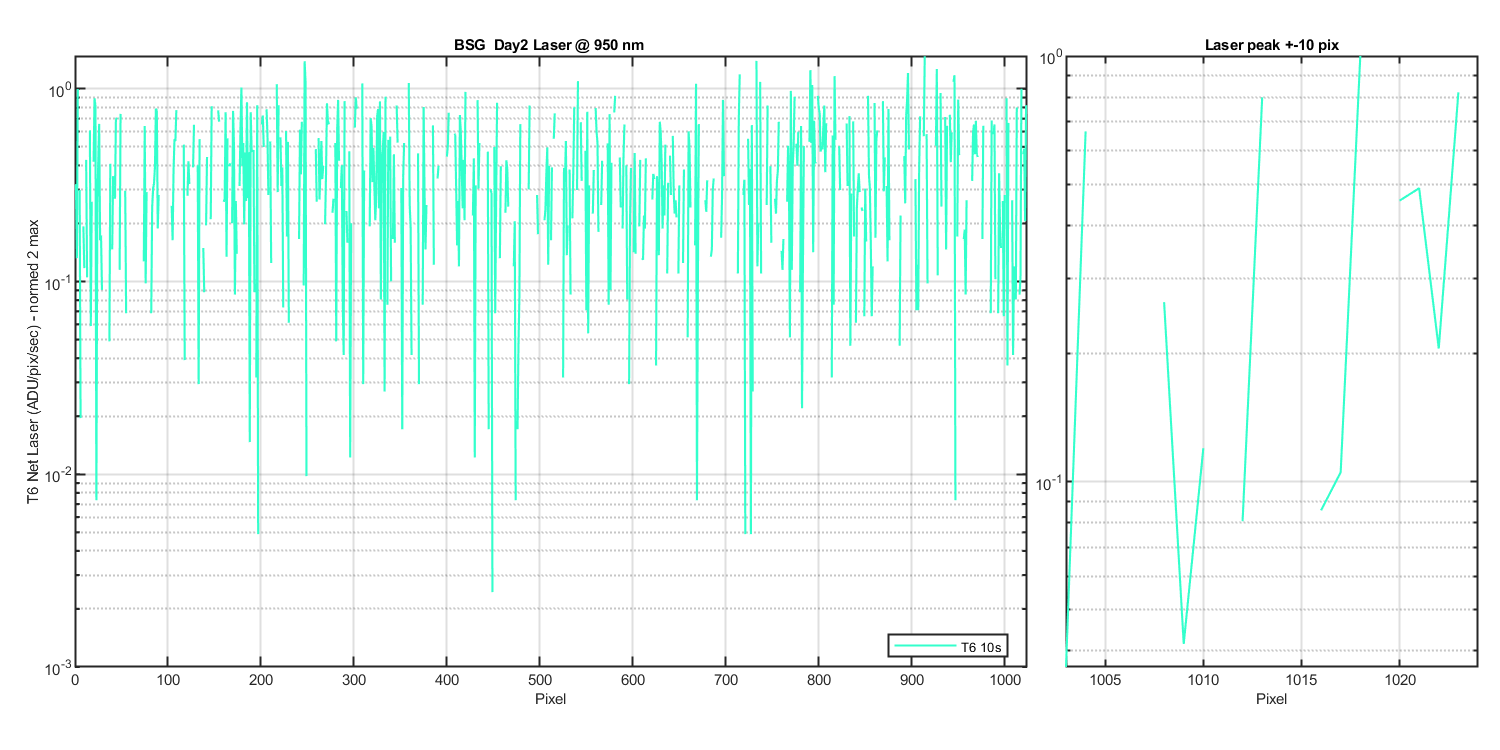Click the title "BSG Day2 Laser @ 950 nm"
The image size is (1500, 750).
pyautogui.click(x=550, y=46)
